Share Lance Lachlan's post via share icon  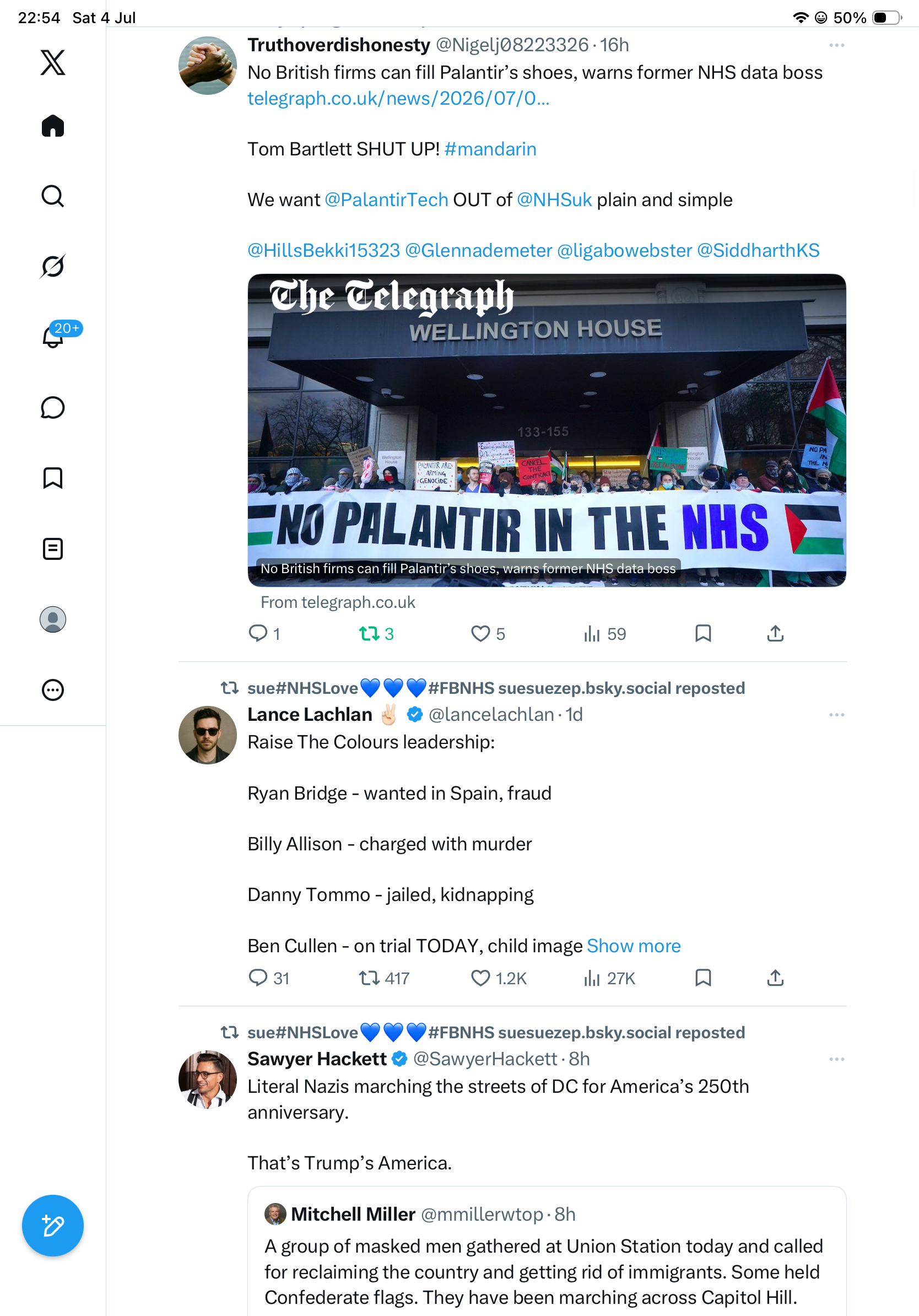(775, 977)
